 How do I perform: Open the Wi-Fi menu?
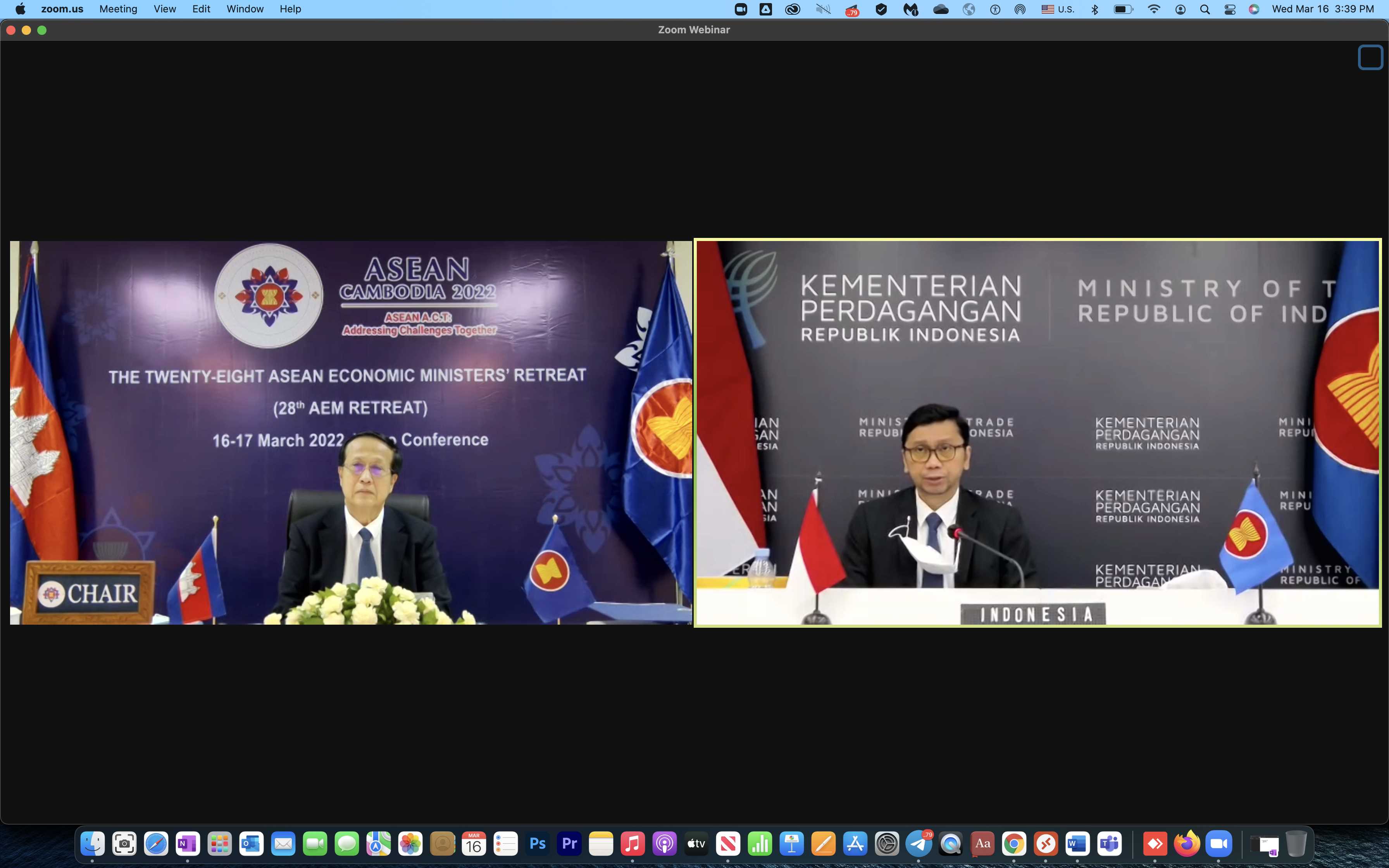tap(1154, 9)
